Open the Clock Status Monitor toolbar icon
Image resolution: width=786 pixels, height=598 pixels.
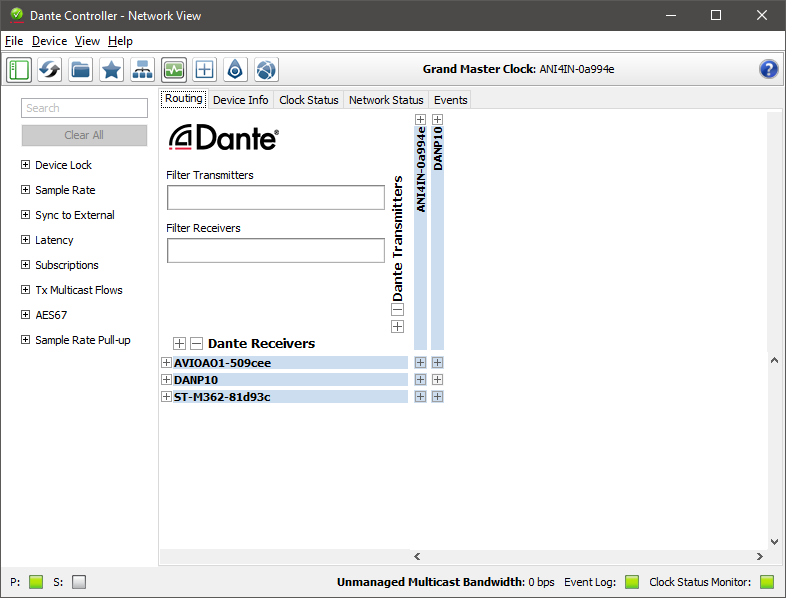[174, 69]
